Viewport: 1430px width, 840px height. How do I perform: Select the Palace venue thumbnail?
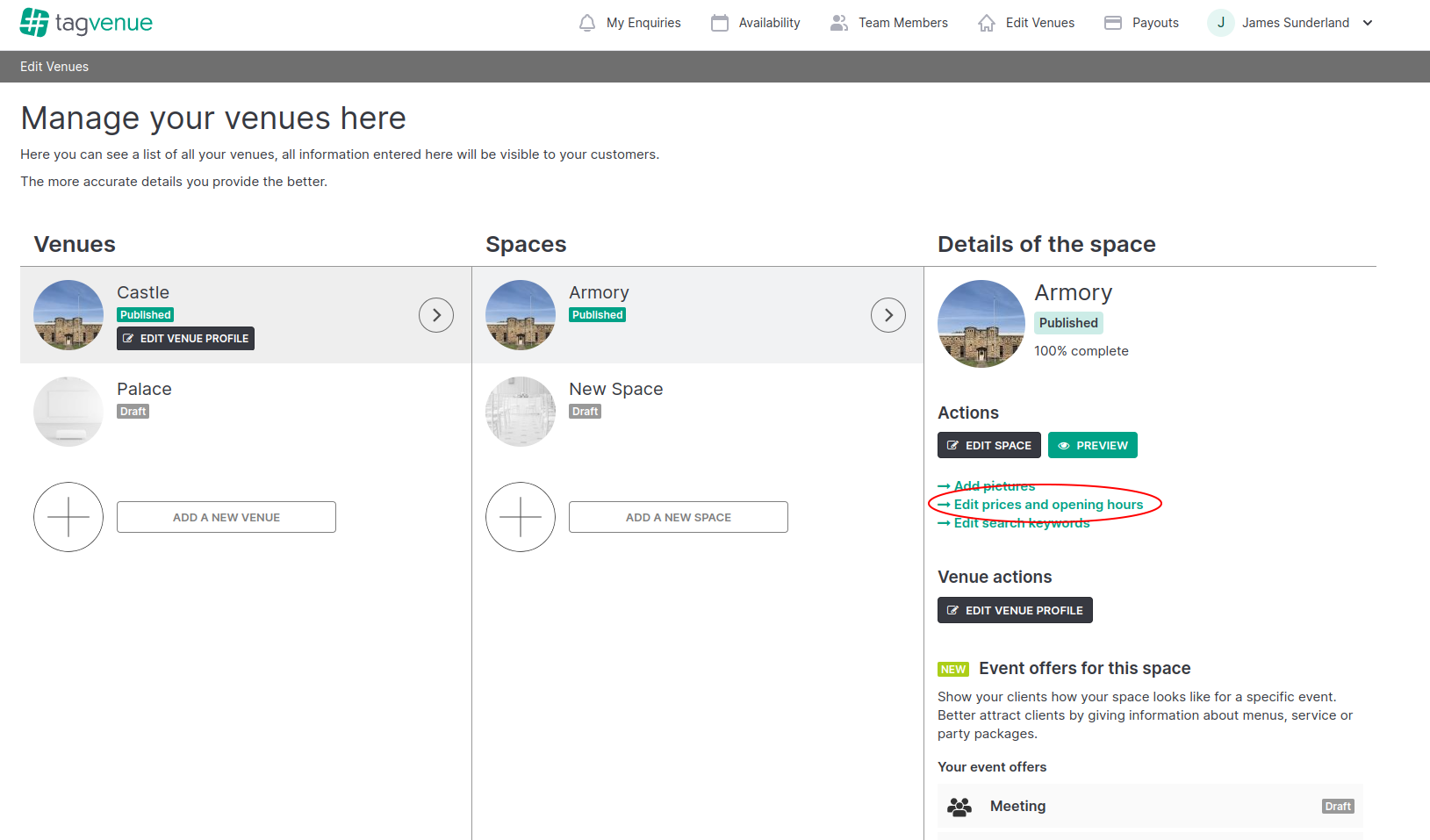[x=68, y=412]
